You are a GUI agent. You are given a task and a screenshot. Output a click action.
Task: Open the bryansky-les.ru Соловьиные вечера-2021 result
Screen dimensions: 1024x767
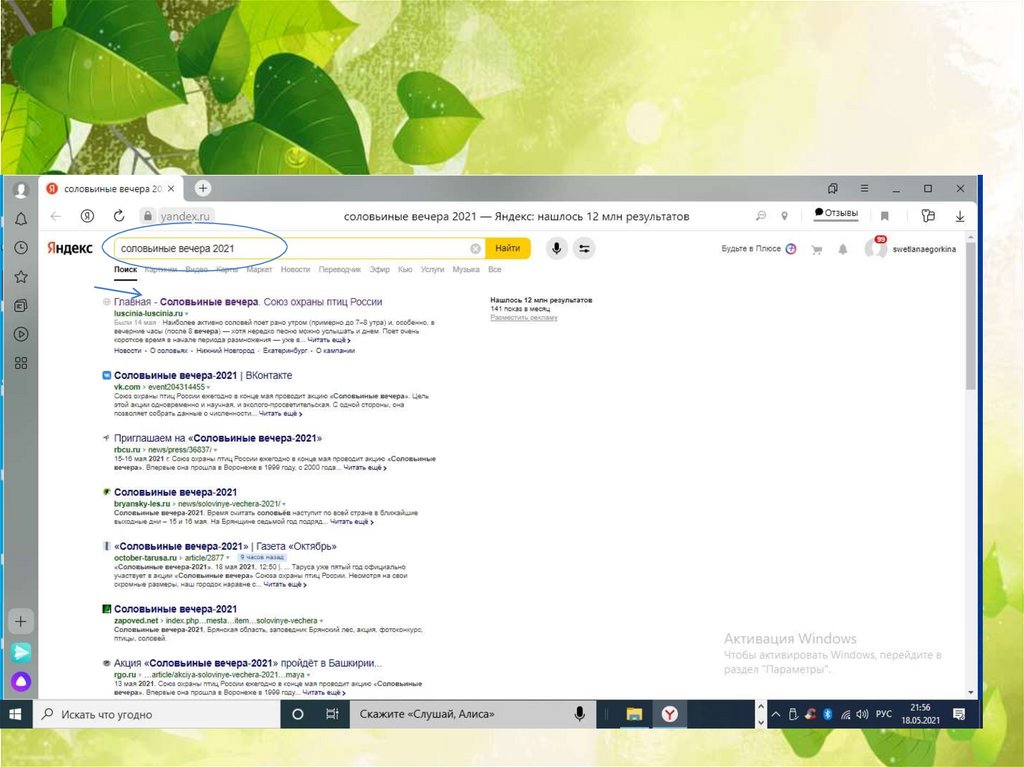(x=175, y=493)
